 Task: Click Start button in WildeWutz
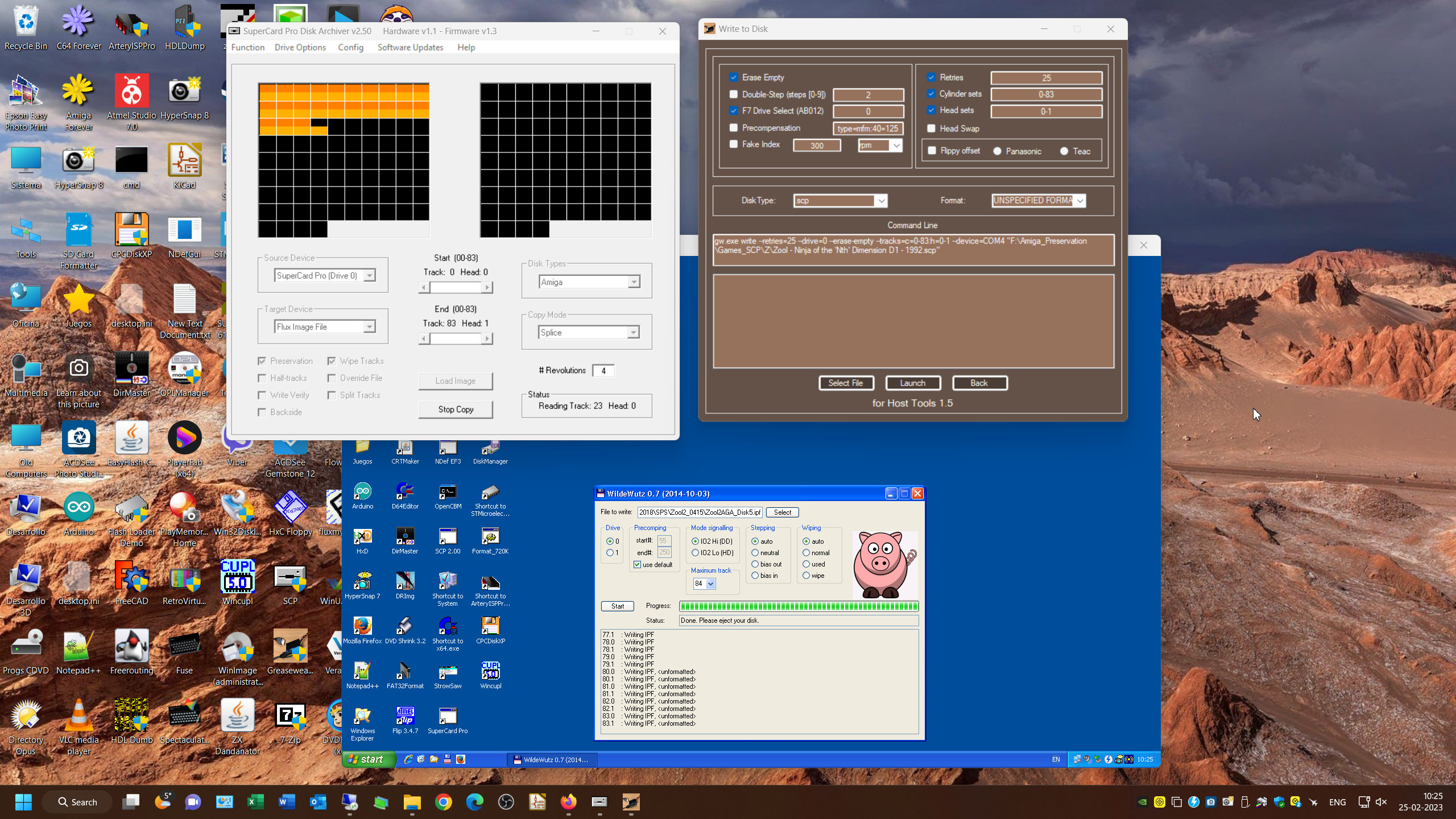(x=618, y=606)
